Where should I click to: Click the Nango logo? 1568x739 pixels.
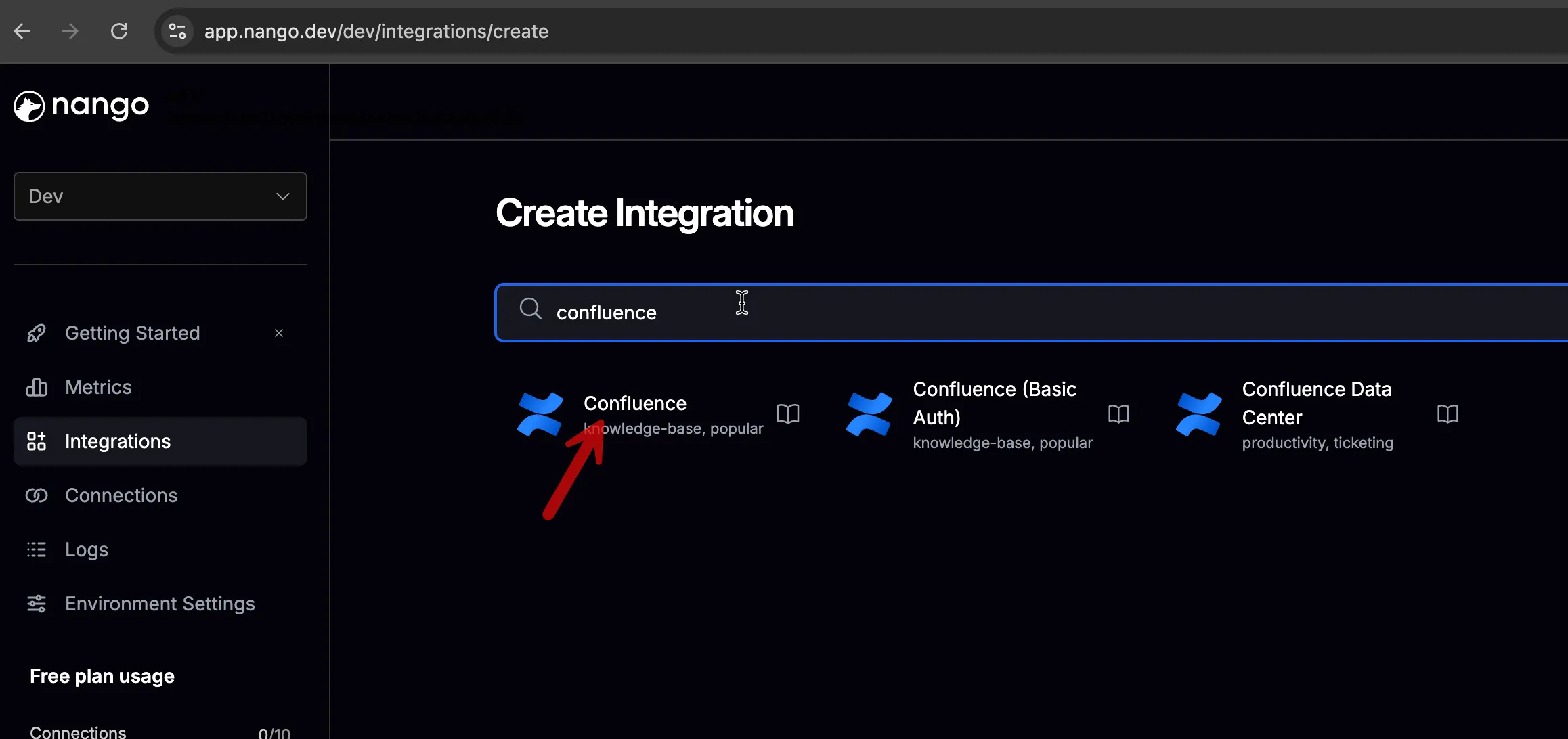click(81, 106)
